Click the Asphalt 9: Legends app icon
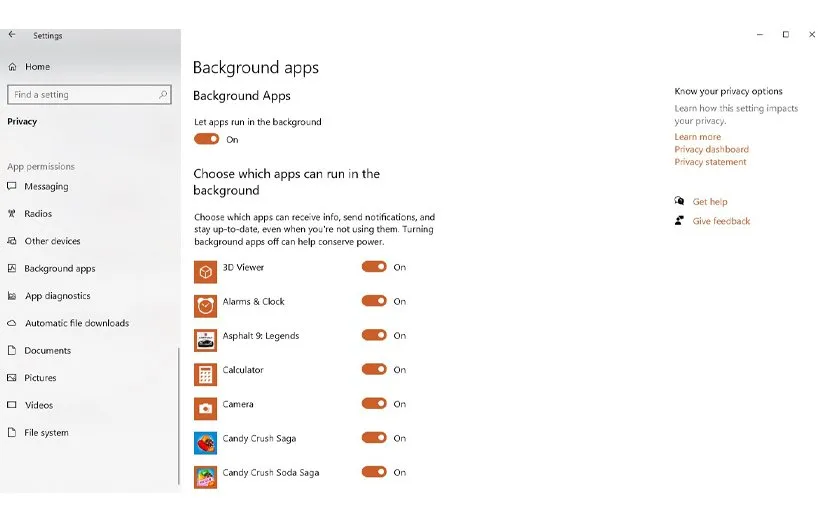Viewport: 822px width, 522px height. [x=205, y=340]
